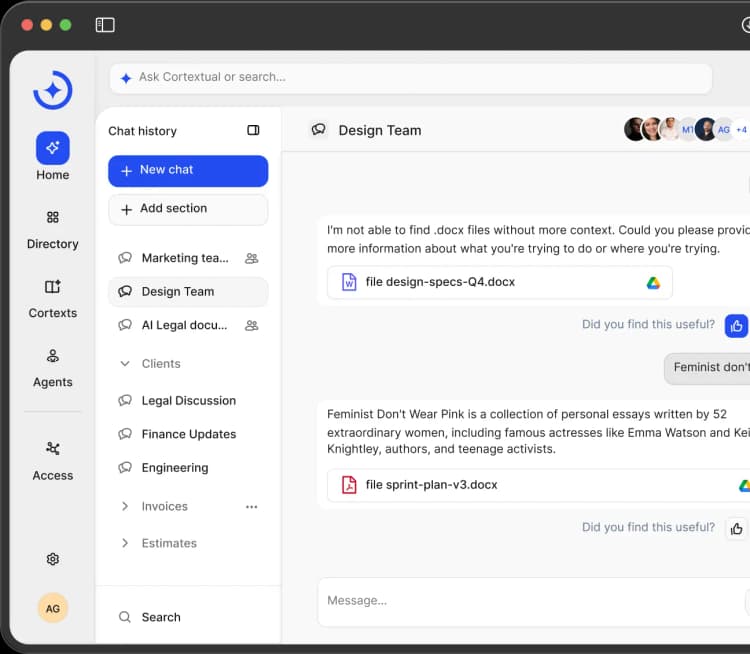Open file design-specs-Q4.docx attachment
750x654 pixels.
tap(500, 282)
